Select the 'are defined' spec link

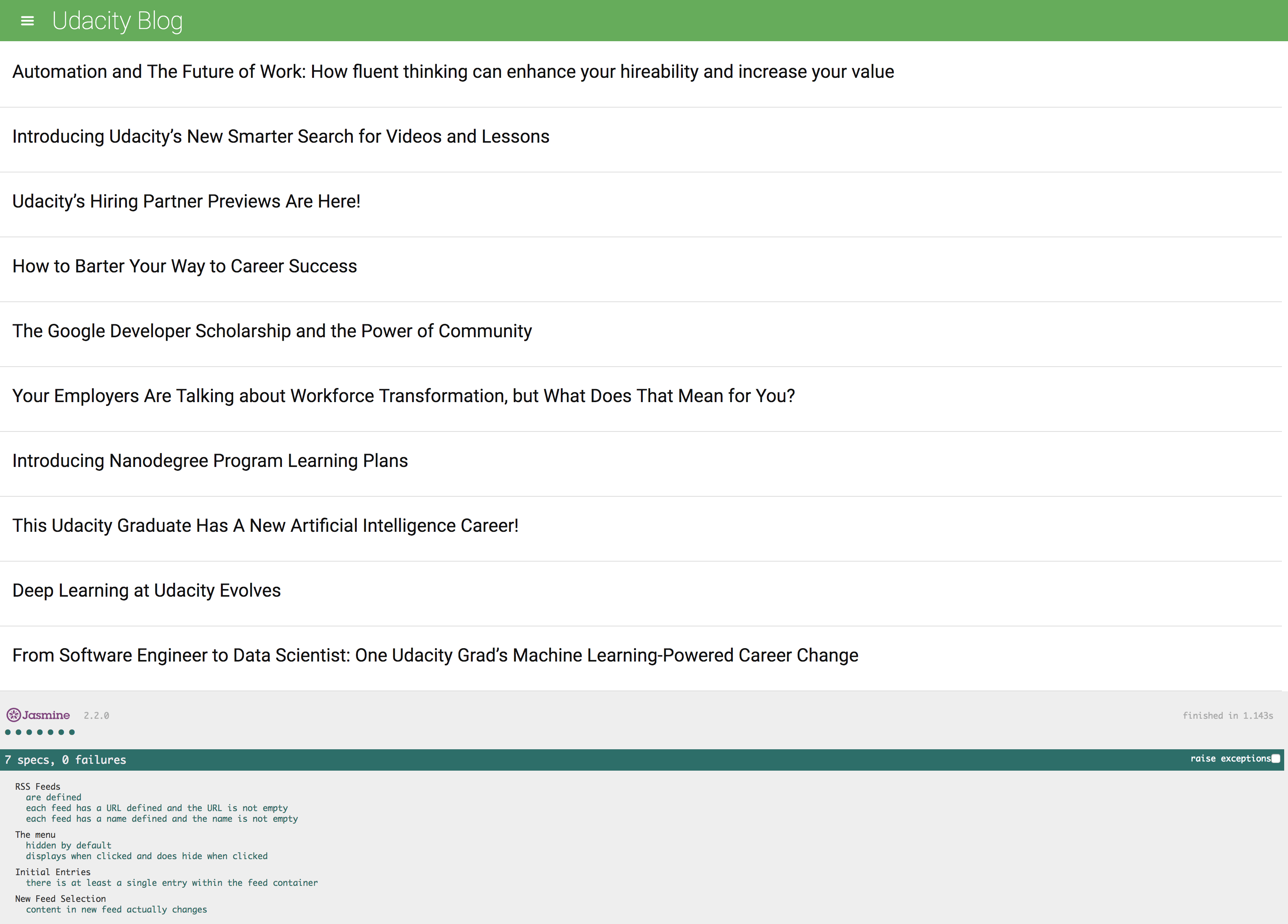coord(53,797)
